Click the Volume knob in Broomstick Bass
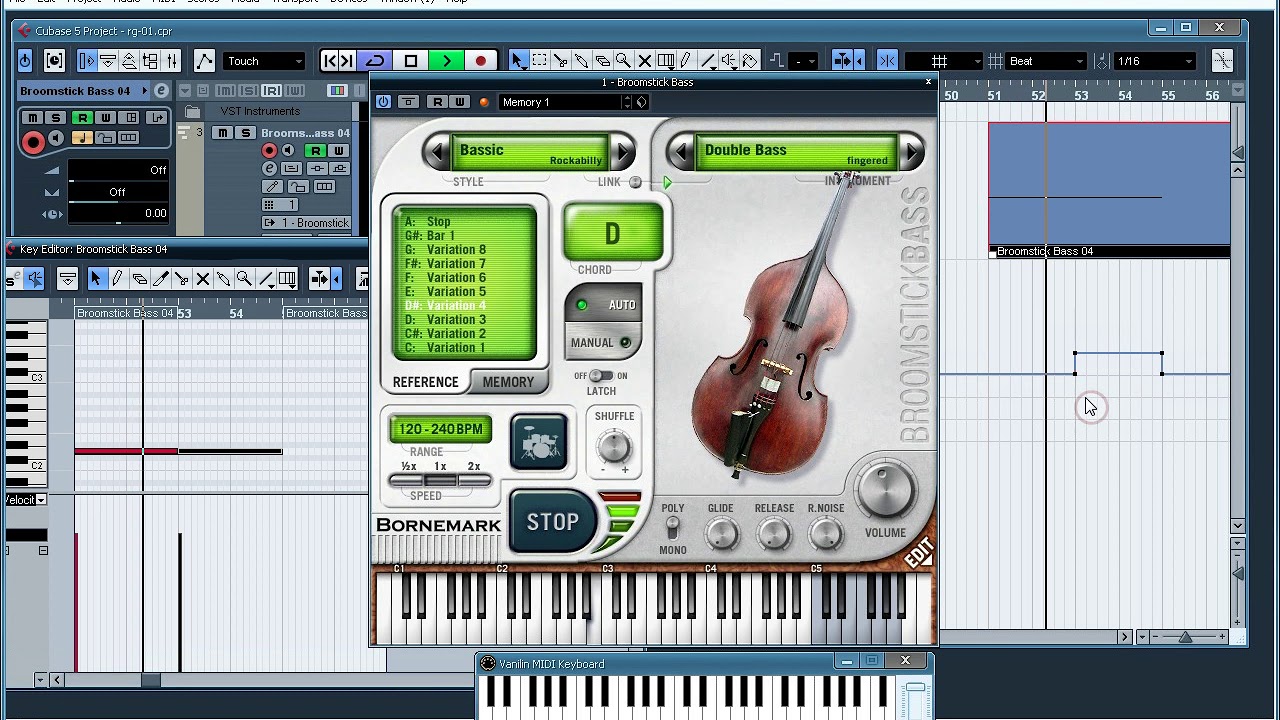Screen dimensions: 1280x720 click(886, 488)
